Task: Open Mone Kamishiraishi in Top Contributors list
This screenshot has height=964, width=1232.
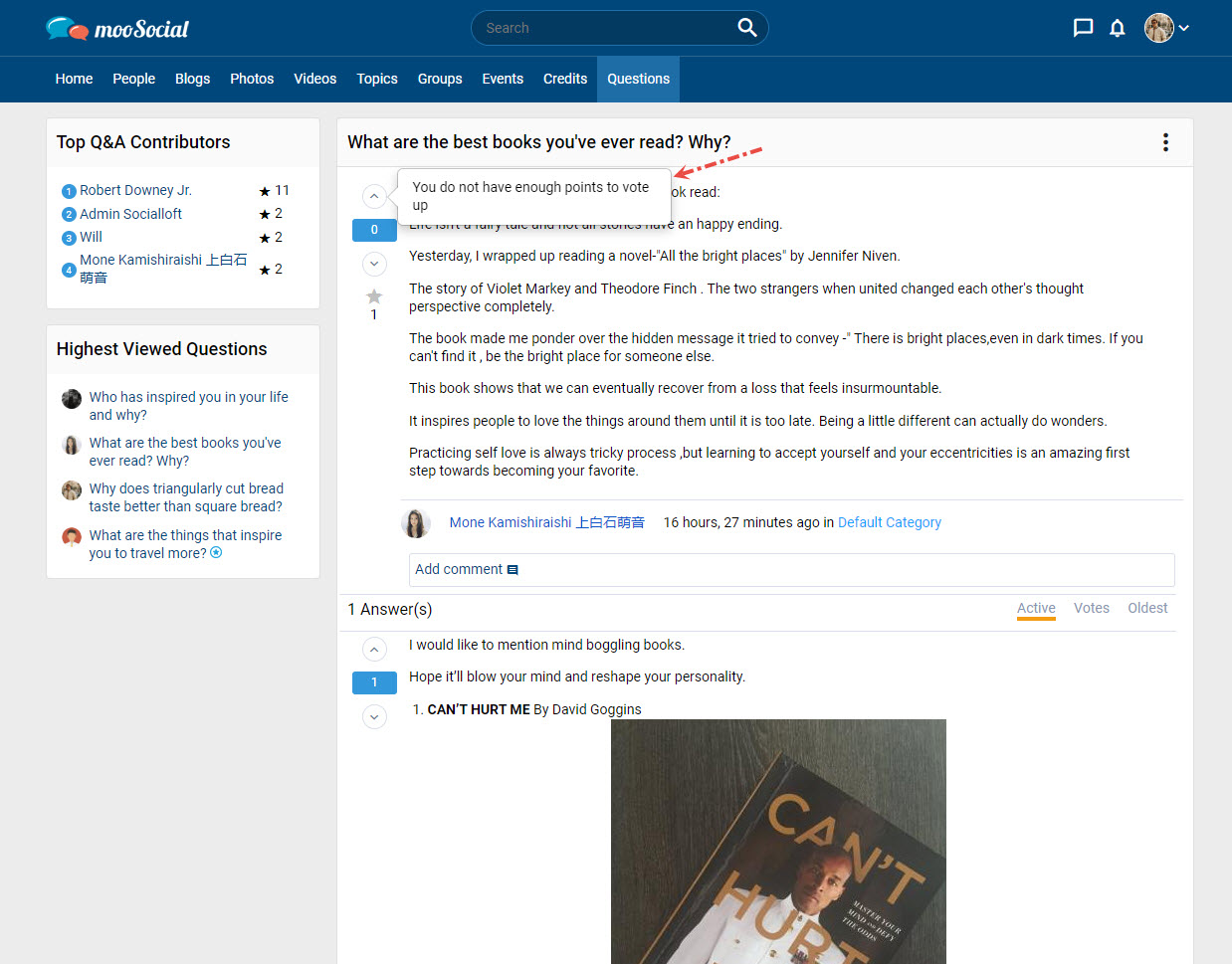Action: click(163, 269)
